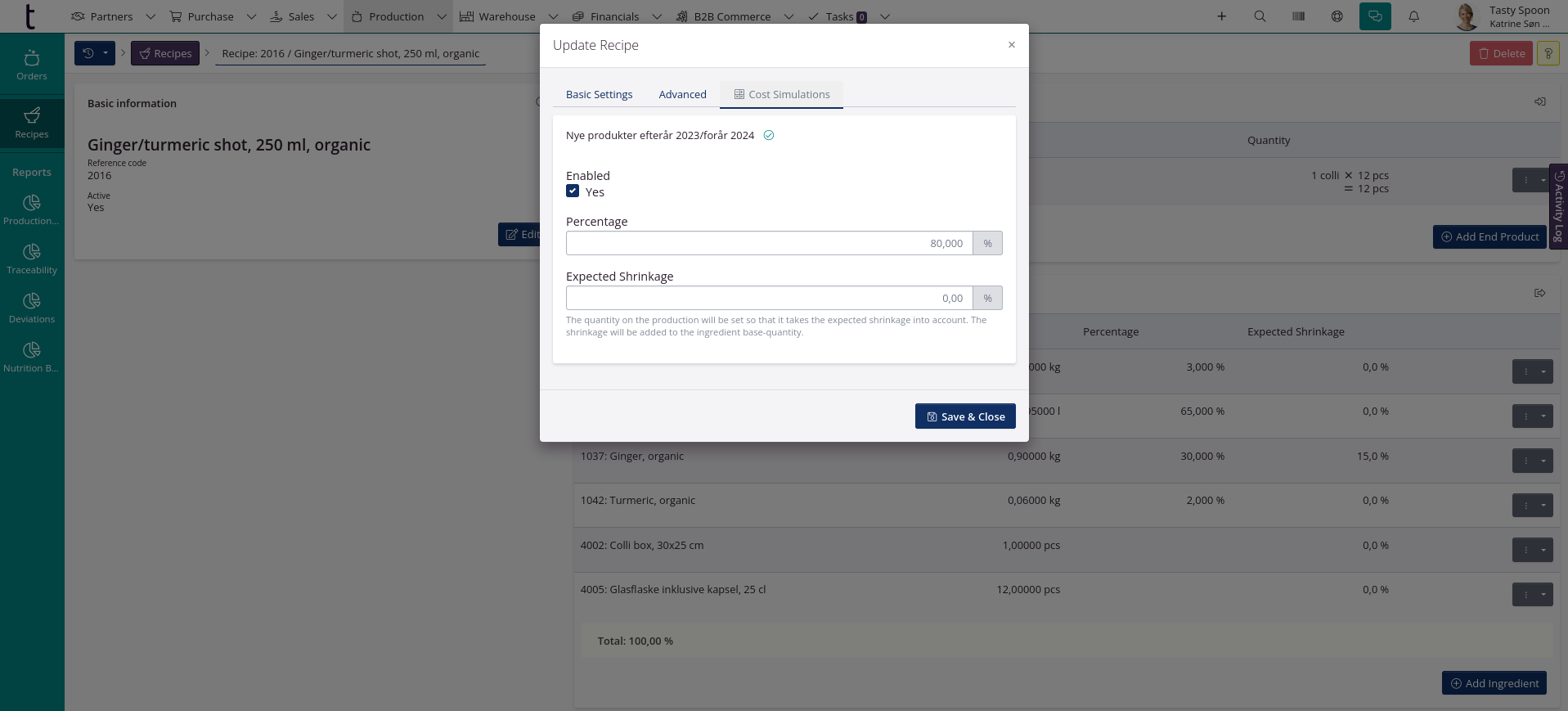Uncheck the Enabled Yes checkbox
The image size is (1568, 711).
[x=573, y=191]
